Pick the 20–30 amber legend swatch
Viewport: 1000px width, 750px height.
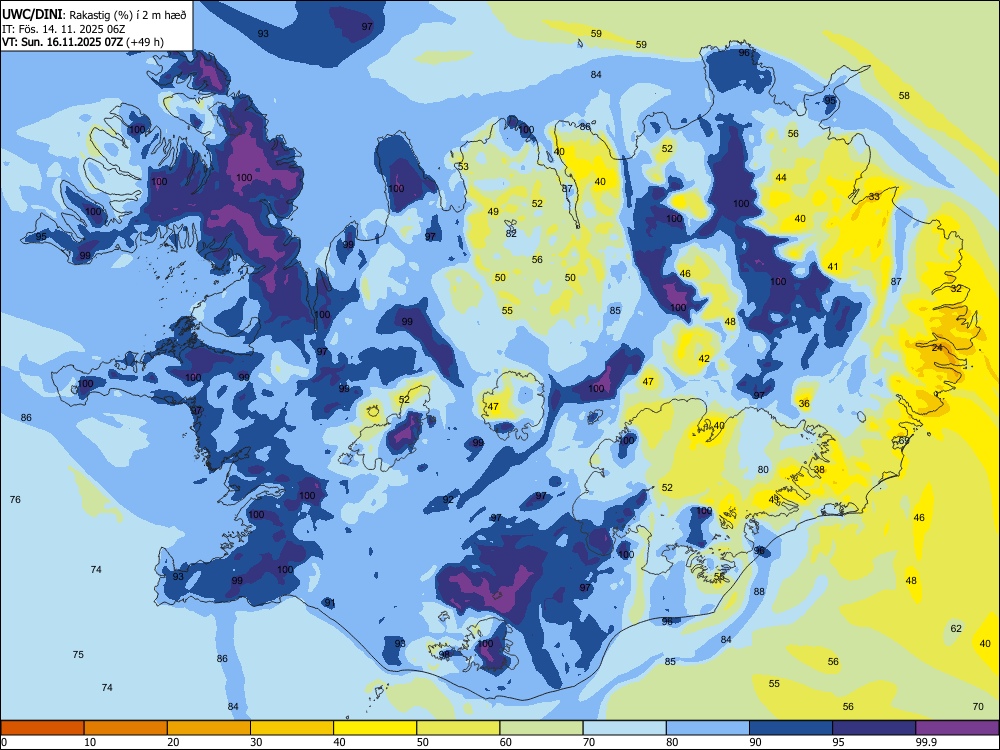(x=209, y=728)
